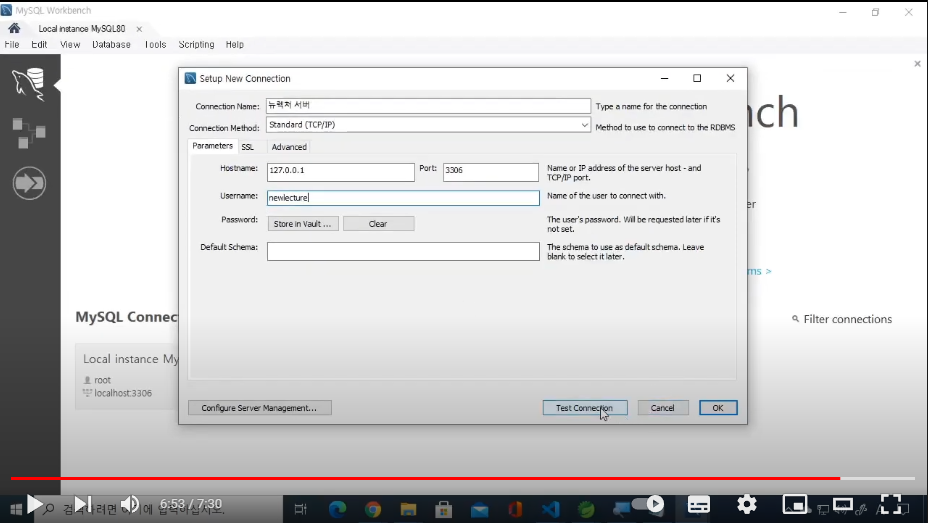
Task: Click the Username field
Action: tap(403, 198)
